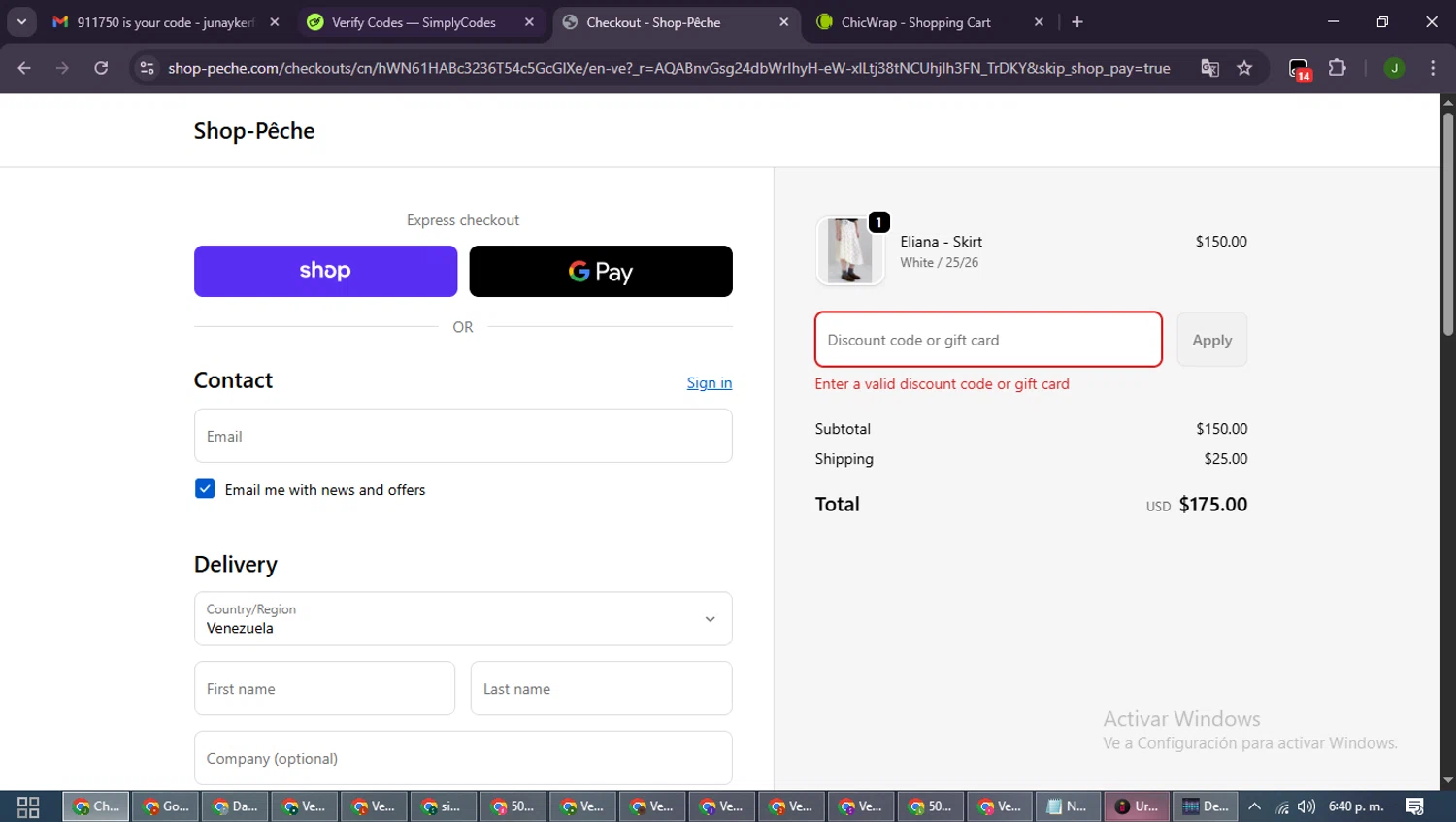Click the 'Eliana - Skirt' product name

[x=941, y=242]
